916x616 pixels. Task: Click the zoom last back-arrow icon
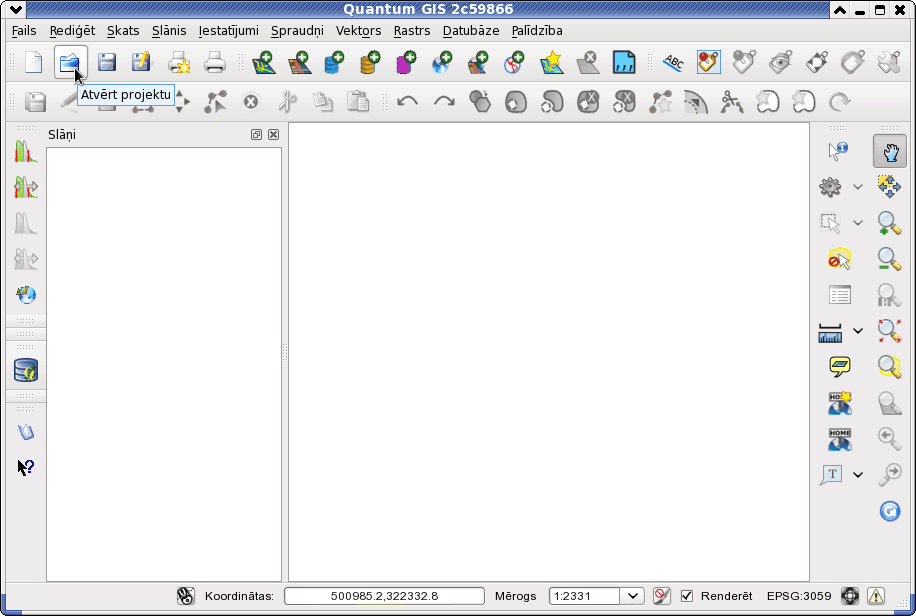tap(889, 439)
